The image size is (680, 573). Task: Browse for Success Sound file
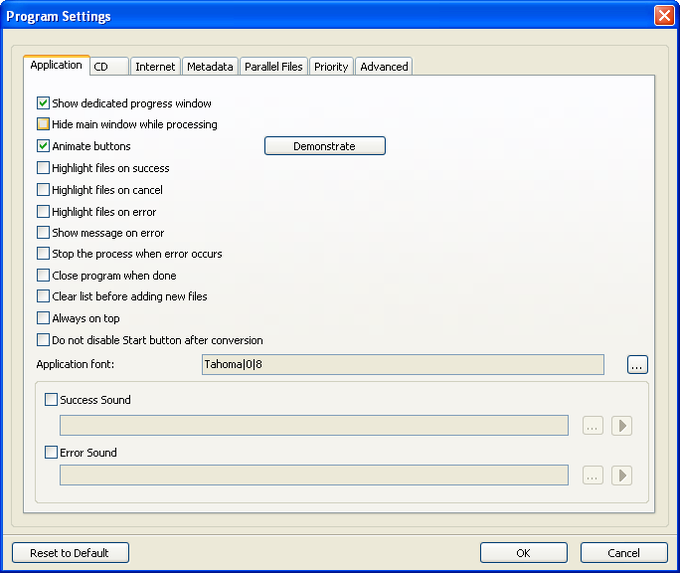[593, 426]
